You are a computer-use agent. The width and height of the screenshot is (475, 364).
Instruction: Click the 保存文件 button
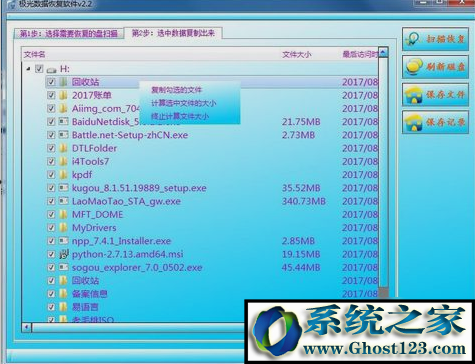click(x=435, y=95)
